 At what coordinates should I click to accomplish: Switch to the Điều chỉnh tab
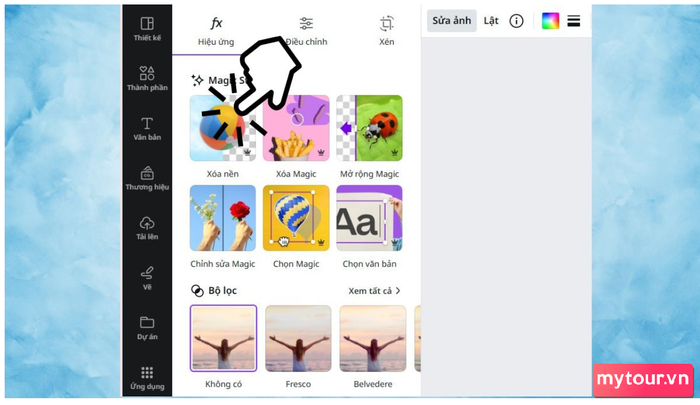(x=306, y=31)
